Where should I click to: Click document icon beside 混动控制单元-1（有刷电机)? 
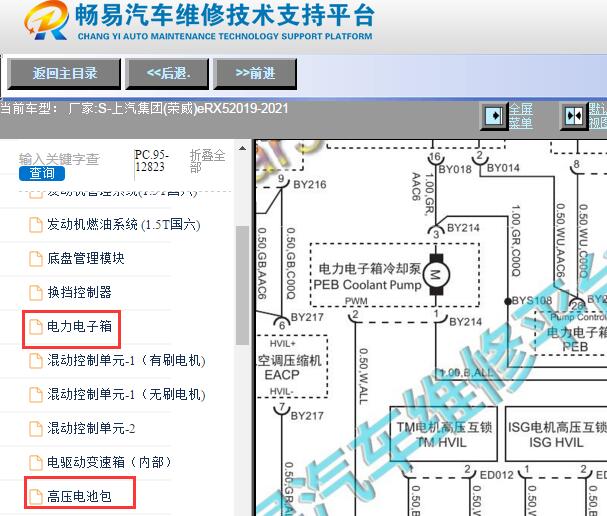[x=36, y=361]
